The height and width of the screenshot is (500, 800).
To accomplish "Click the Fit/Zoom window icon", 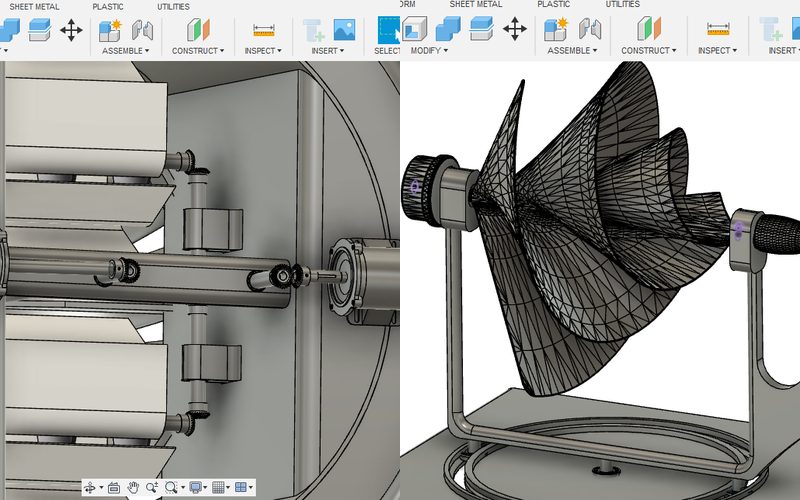I will click(171, 488).
